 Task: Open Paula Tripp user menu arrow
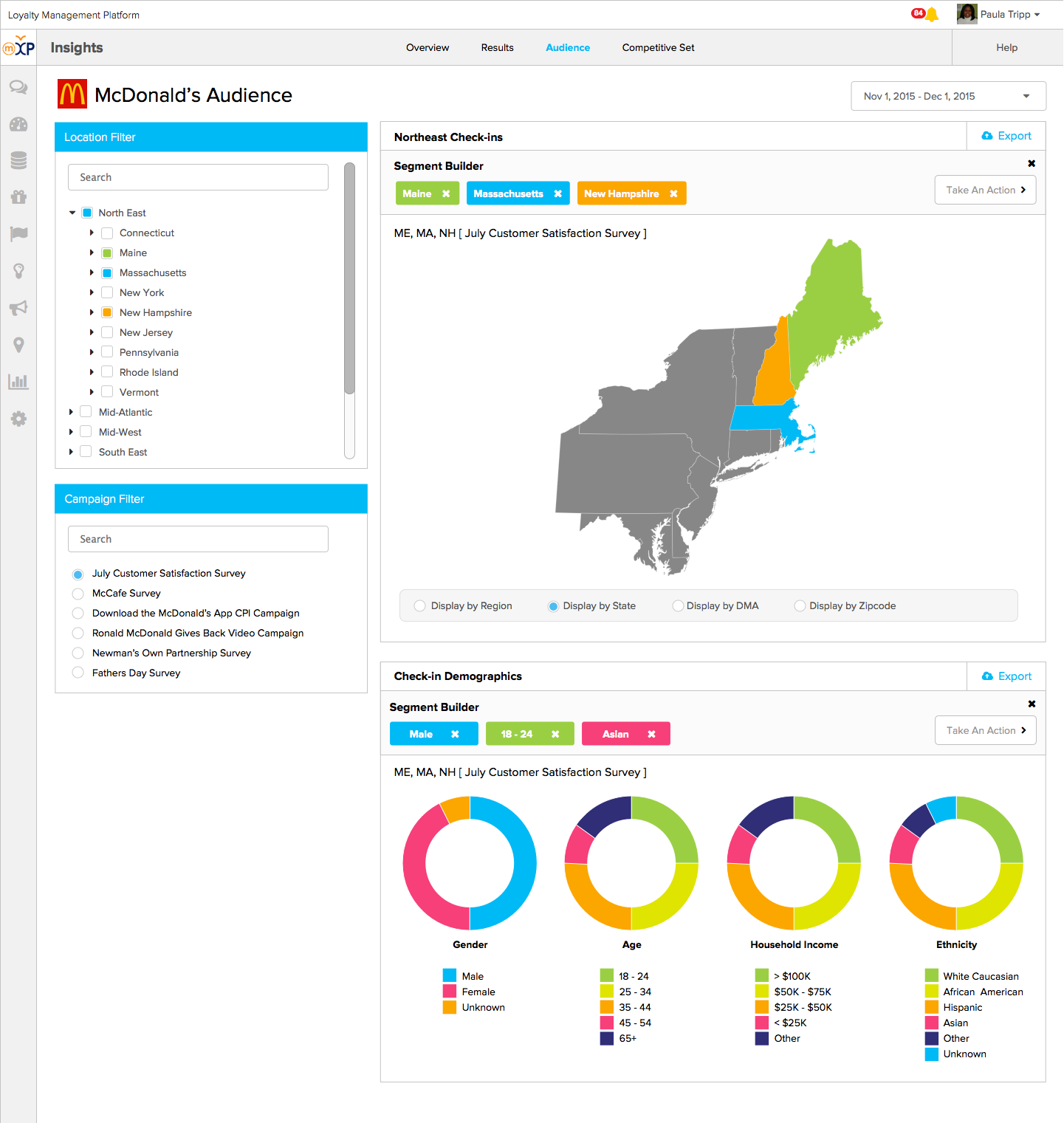point(1037,15)
